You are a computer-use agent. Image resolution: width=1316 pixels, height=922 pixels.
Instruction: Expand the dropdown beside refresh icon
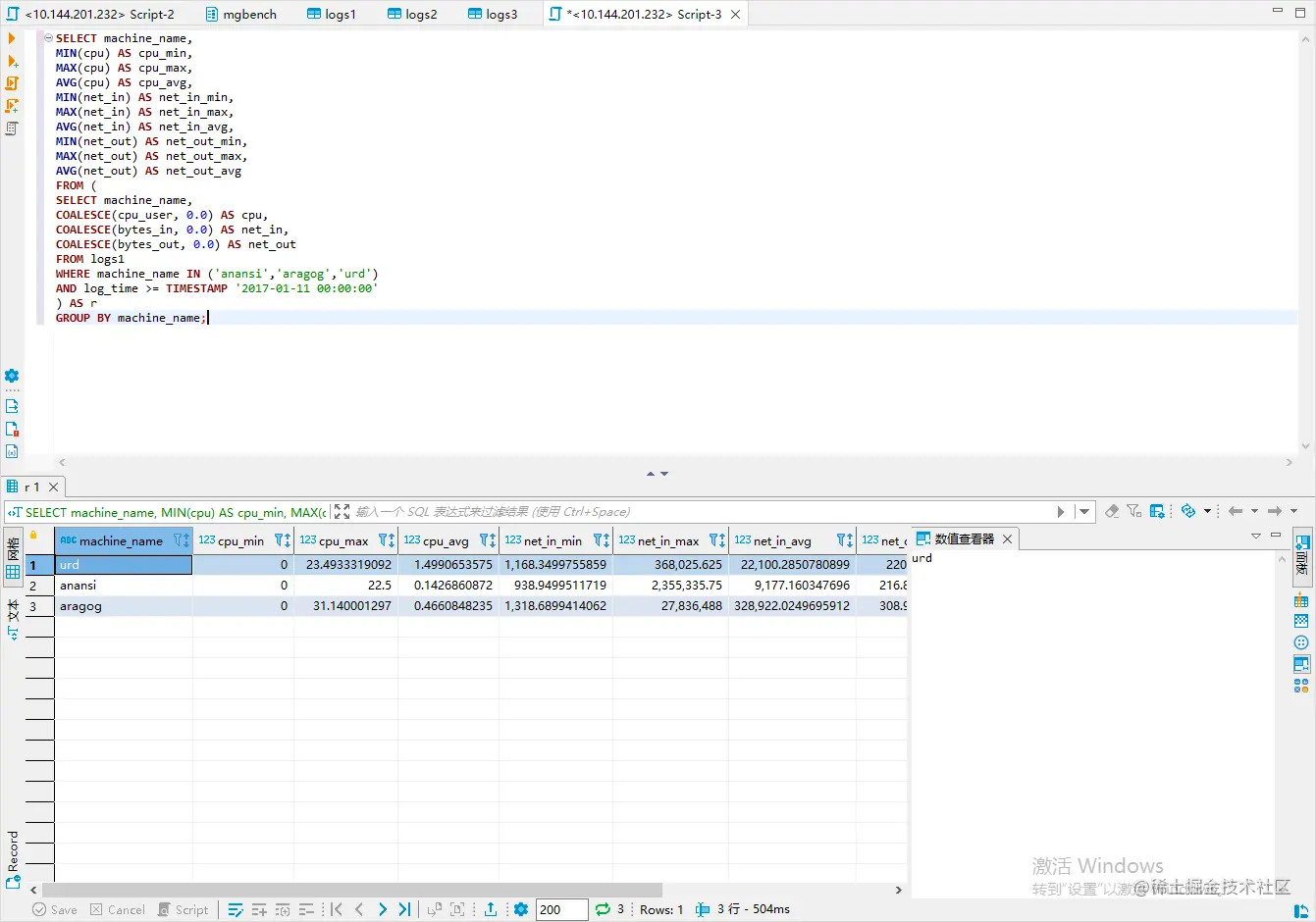pos(1207,511)
